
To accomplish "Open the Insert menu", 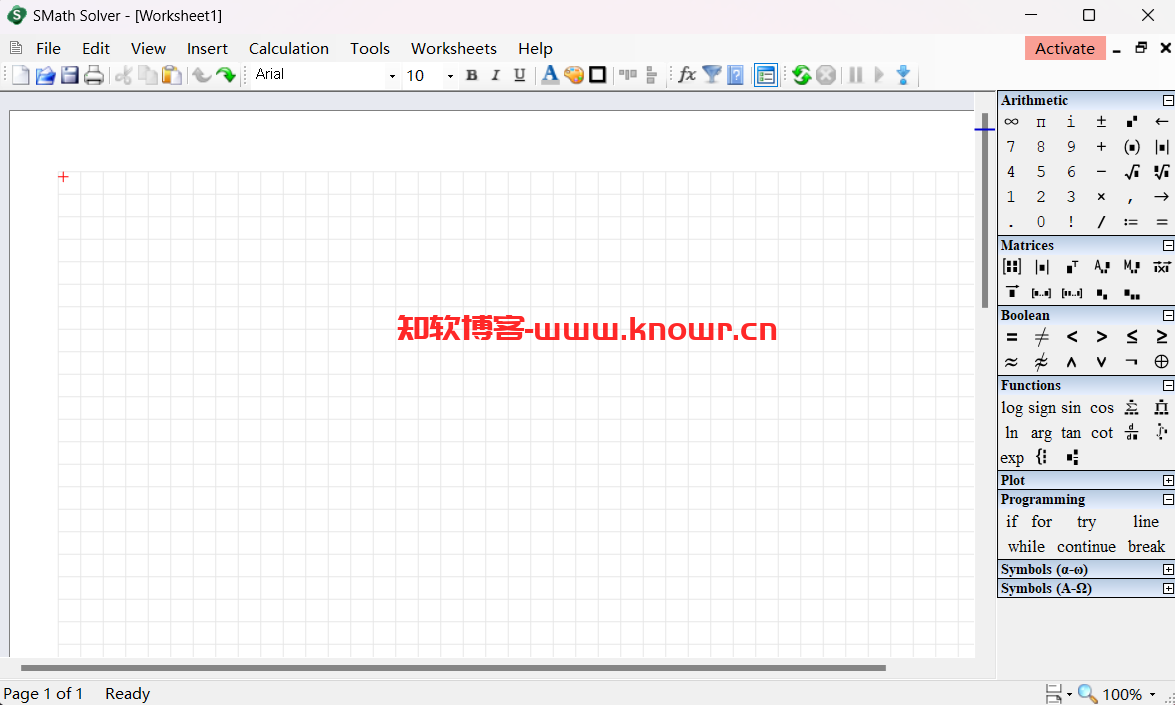I will (208, 49).
